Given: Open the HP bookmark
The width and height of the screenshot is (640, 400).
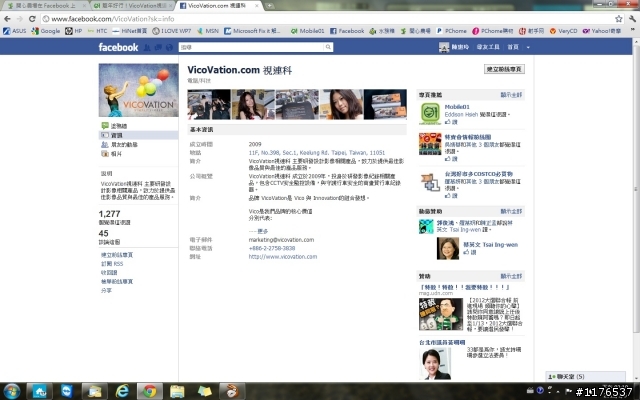Looking at the screenshot, I should [x=74, y=31].
